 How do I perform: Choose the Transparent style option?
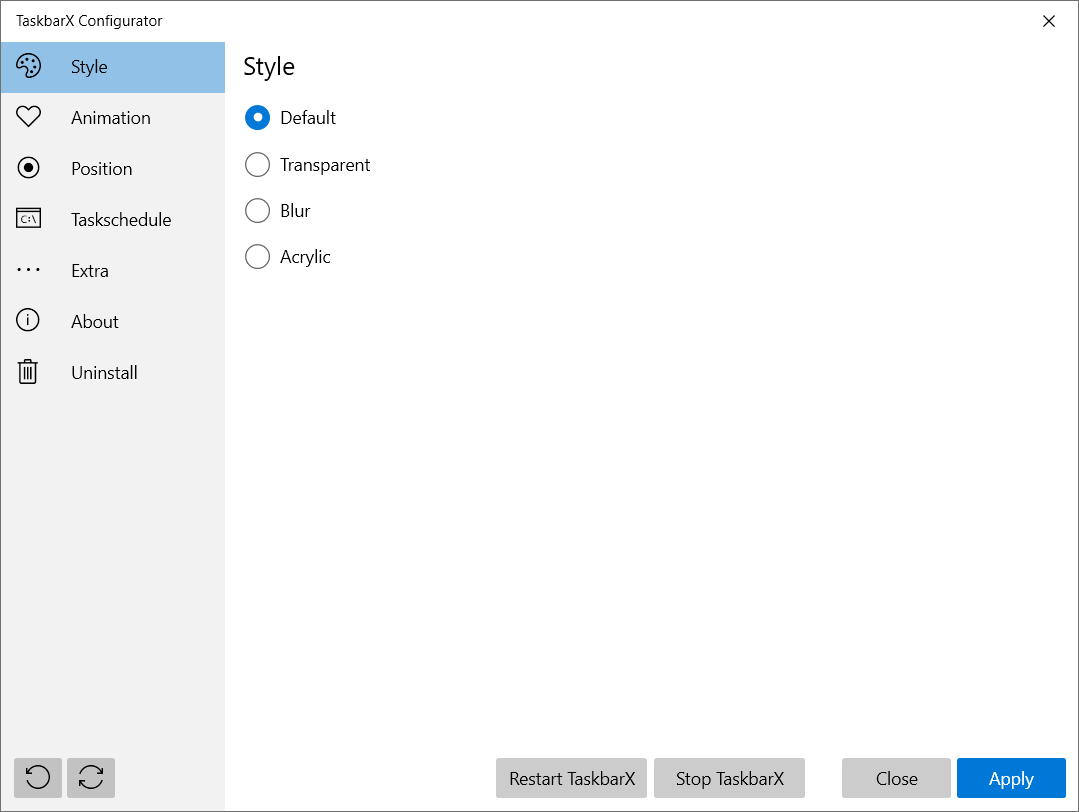[x=257, y=164]
